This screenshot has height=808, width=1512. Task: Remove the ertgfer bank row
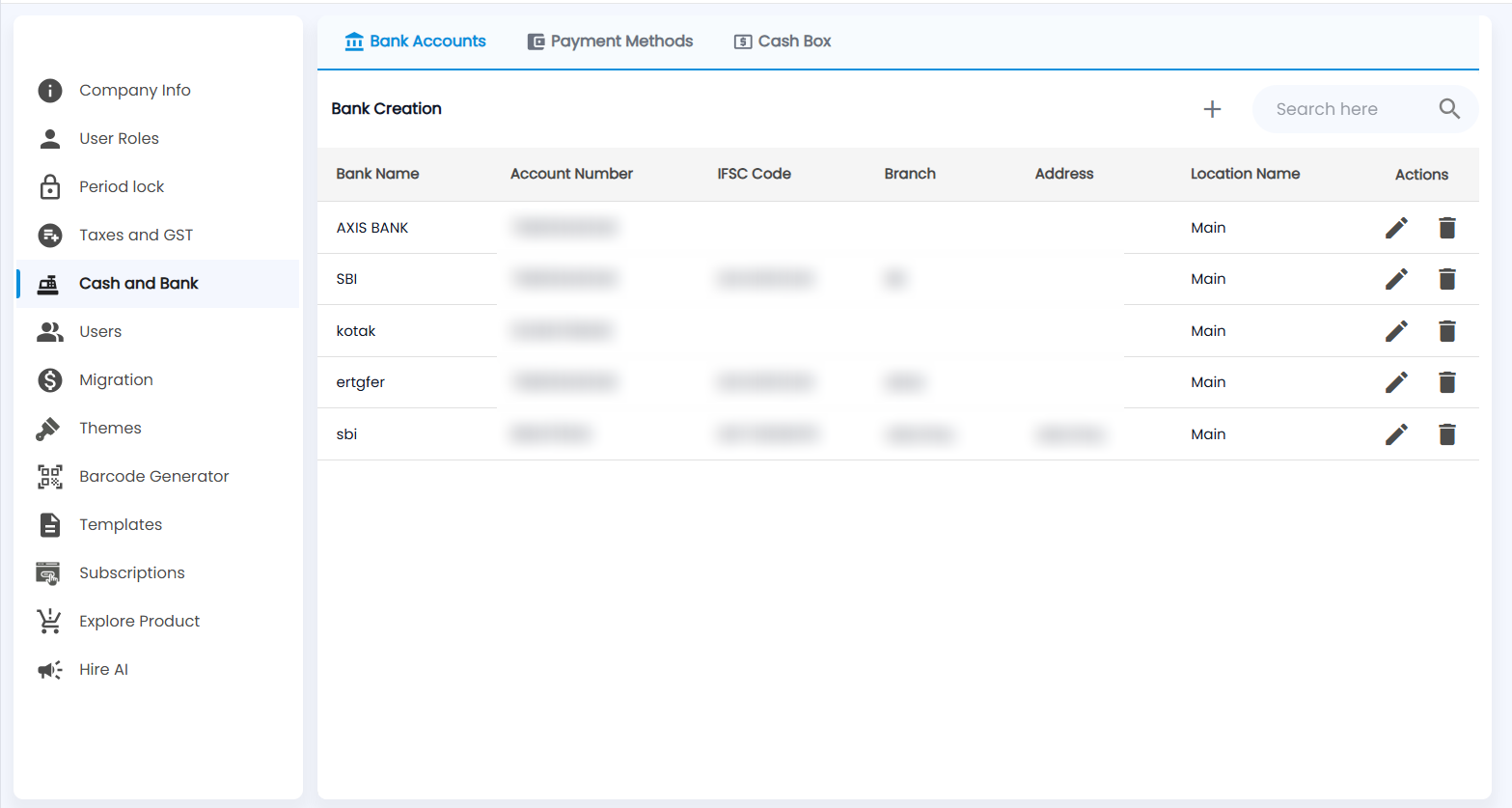coord(1447,382)
